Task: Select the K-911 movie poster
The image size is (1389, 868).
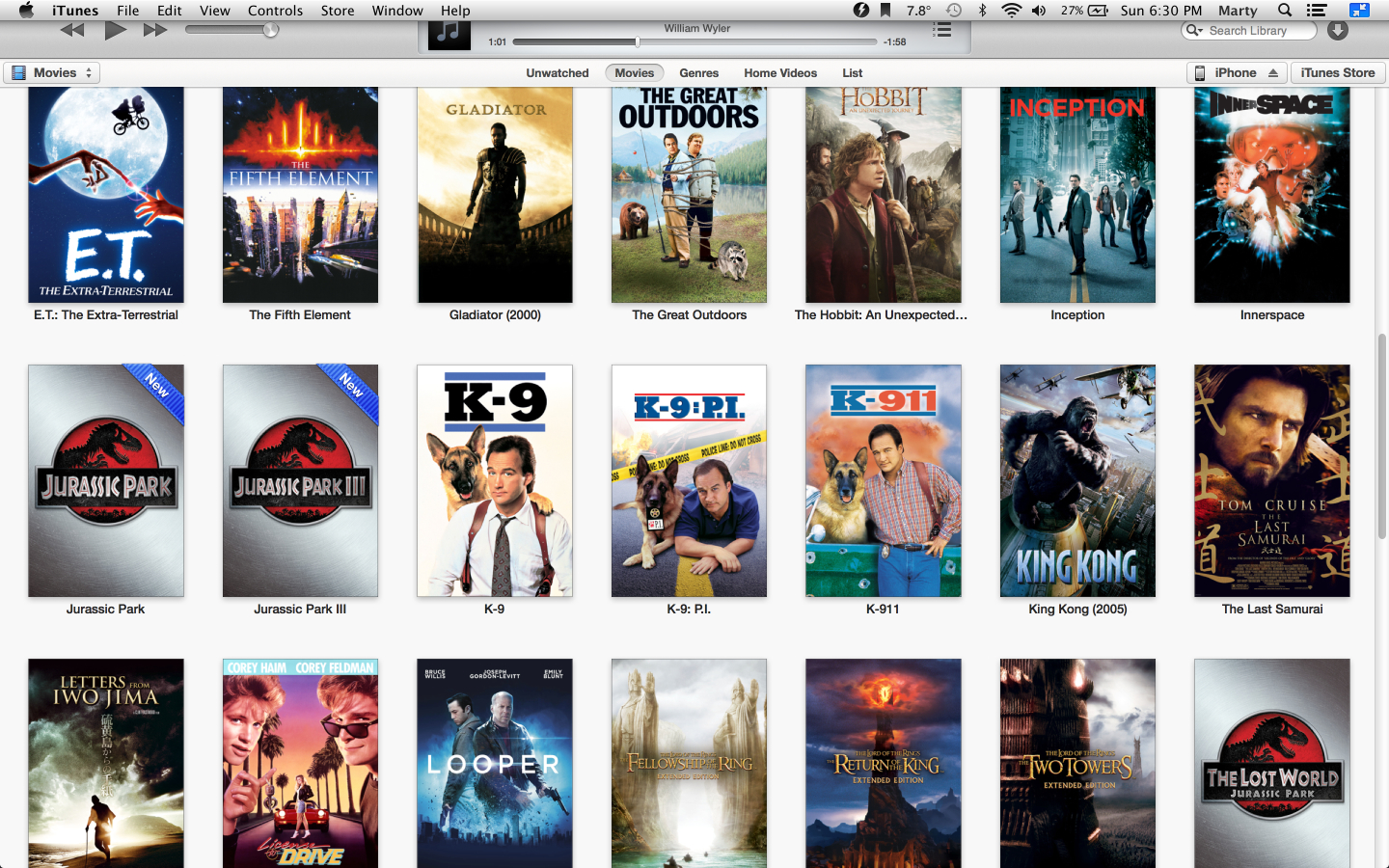Action: point(884,480)
